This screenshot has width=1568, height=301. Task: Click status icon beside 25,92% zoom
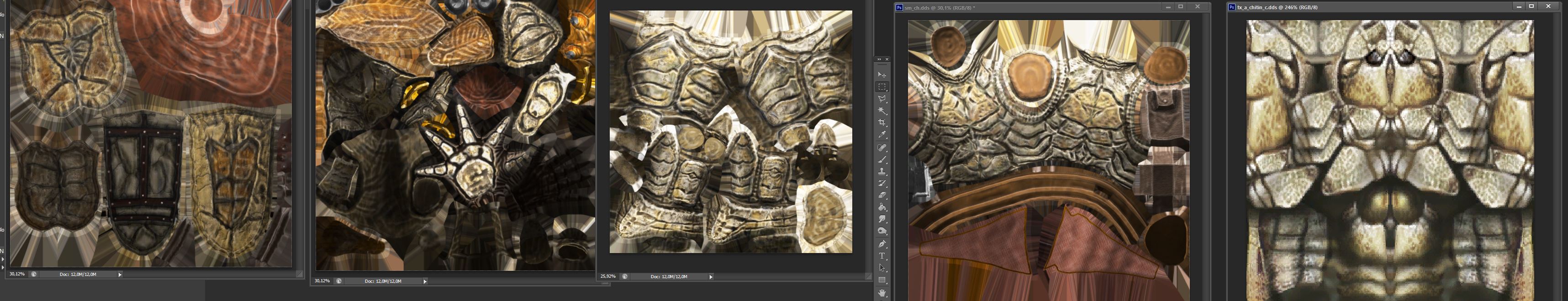(x=624, y=277)
